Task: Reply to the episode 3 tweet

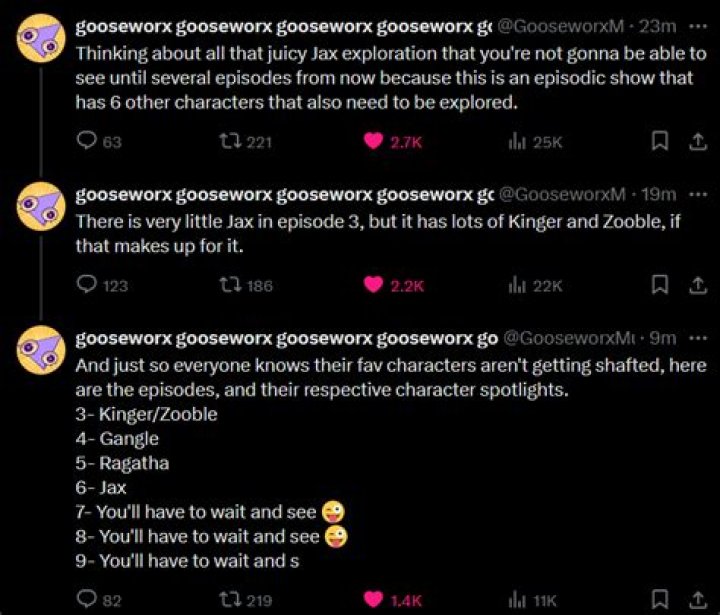Action: point(86,285)
